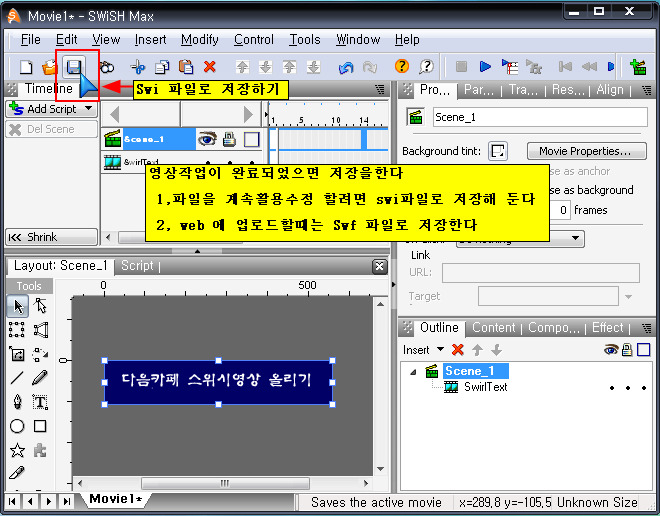This screenshot has height=516, width=660.
Task: Toggle eye icon in Outline panel header
Action: coord(611,349)
